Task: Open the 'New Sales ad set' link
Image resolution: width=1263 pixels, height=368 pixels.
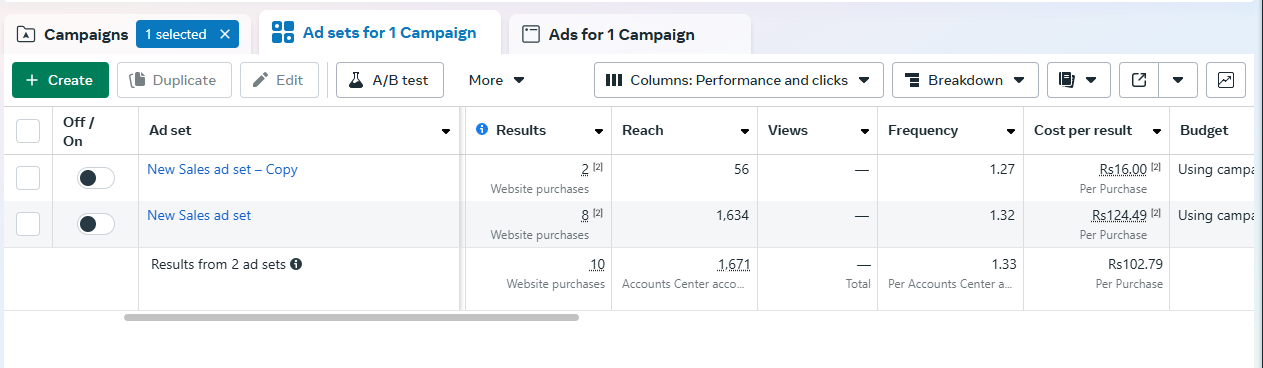Action: 199,215
